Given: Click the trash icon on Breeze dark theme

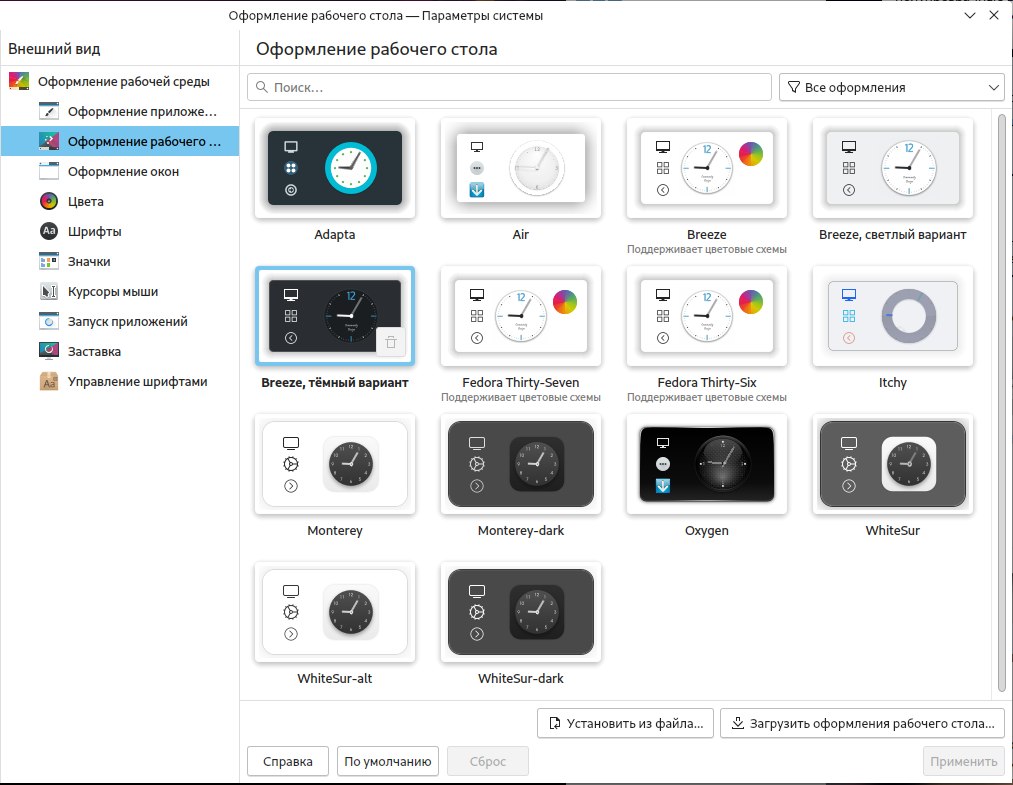Looking at the screenshot, I should pyautogui.click(x=391, y=342).
